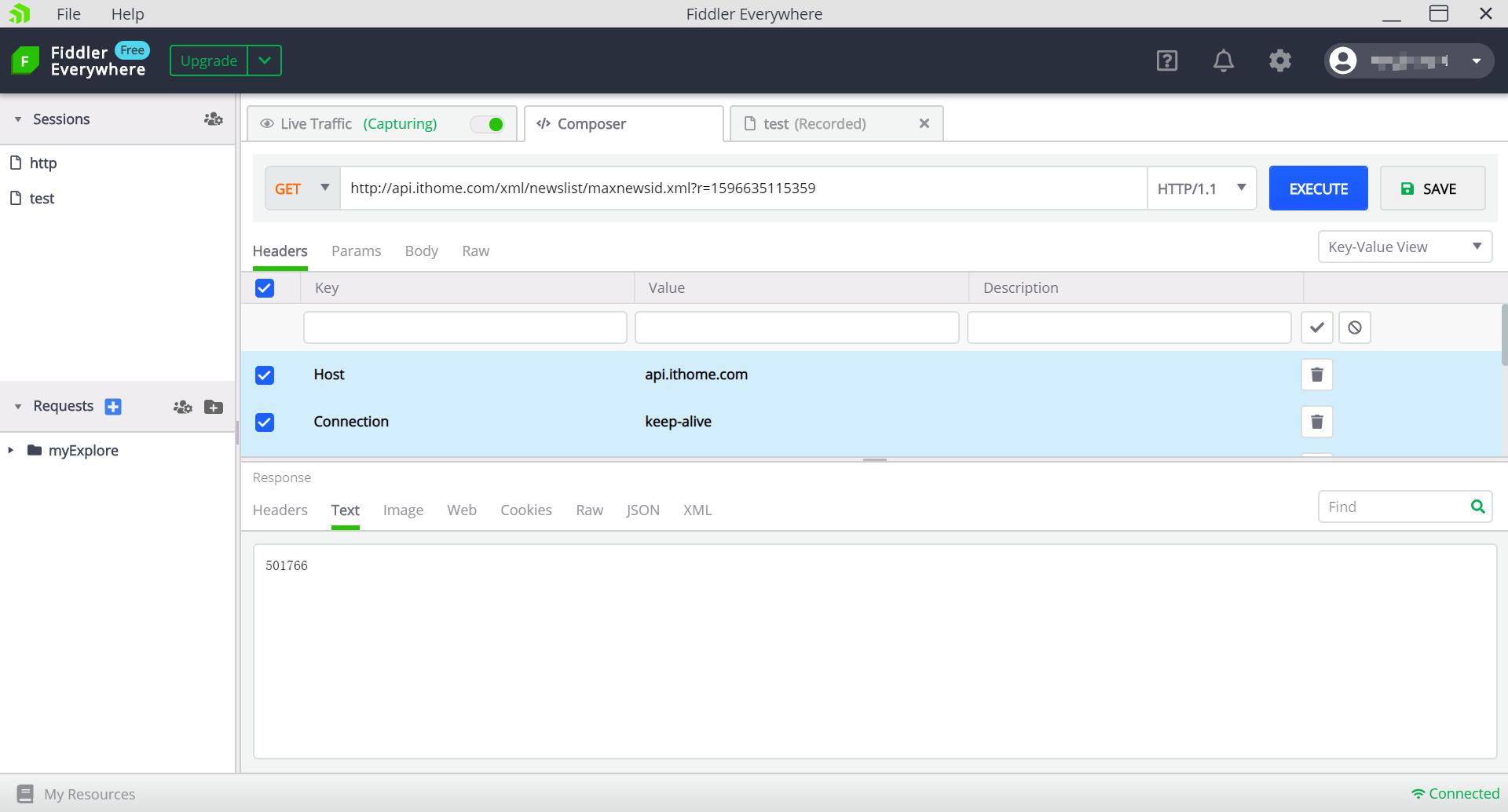
Task: Switch to the Params tab
Action: [x=356, y=251]
